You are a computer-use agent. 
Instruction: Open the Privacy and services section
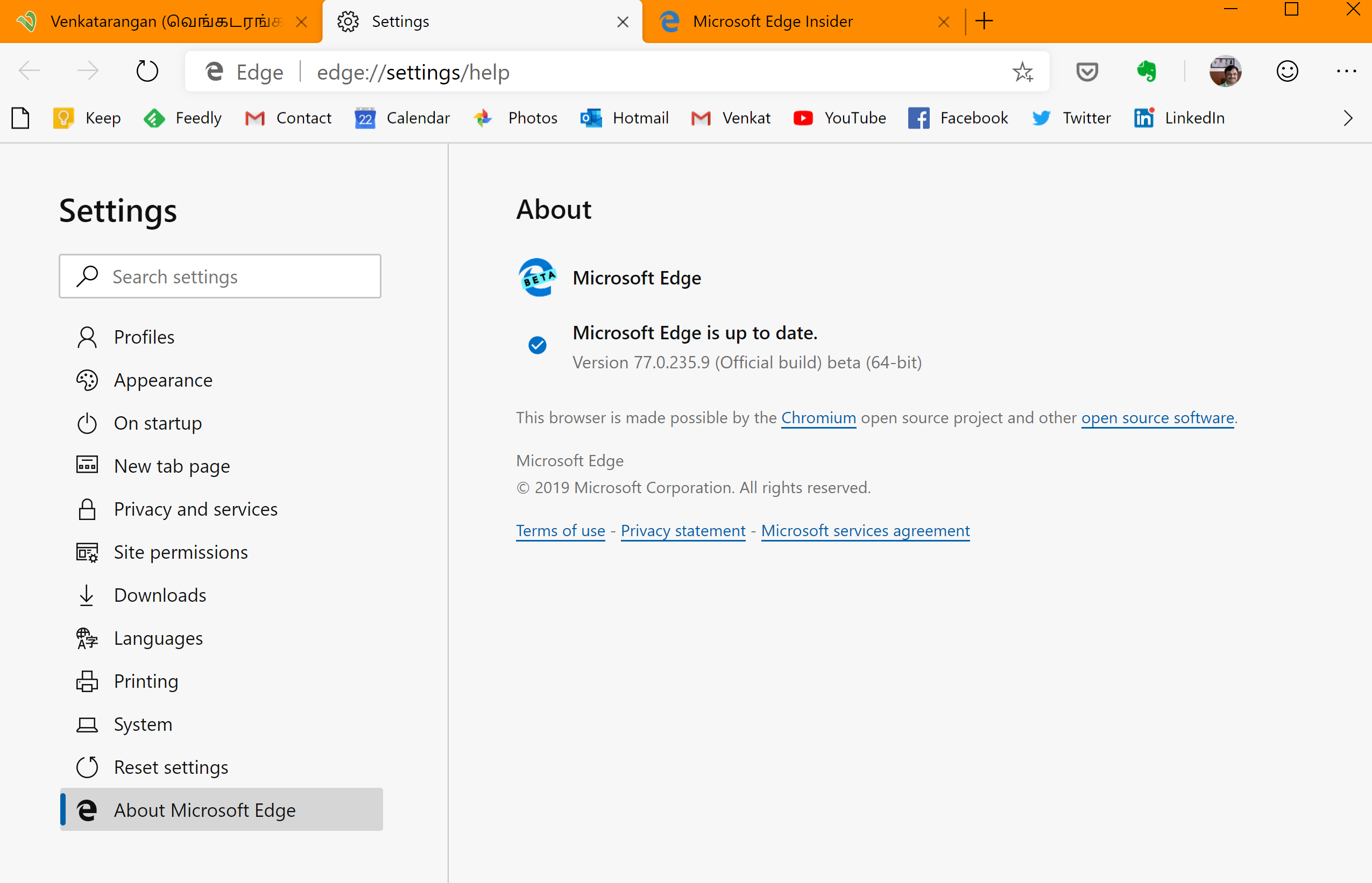coord(195,509)
